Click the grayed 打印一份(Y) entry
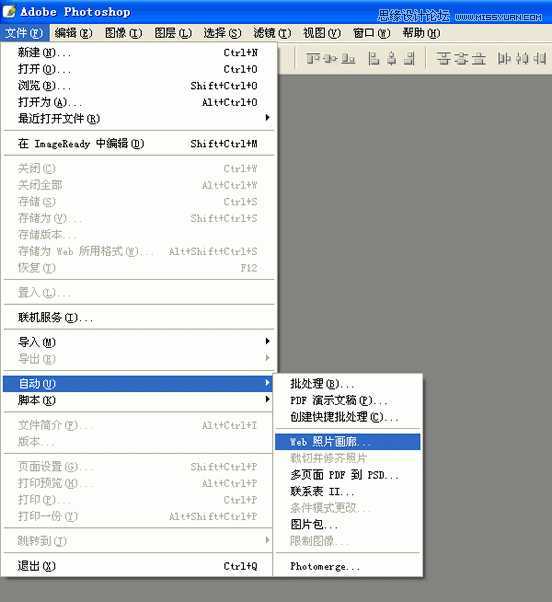This screenshot has height=602, width=552. point(137,516)
